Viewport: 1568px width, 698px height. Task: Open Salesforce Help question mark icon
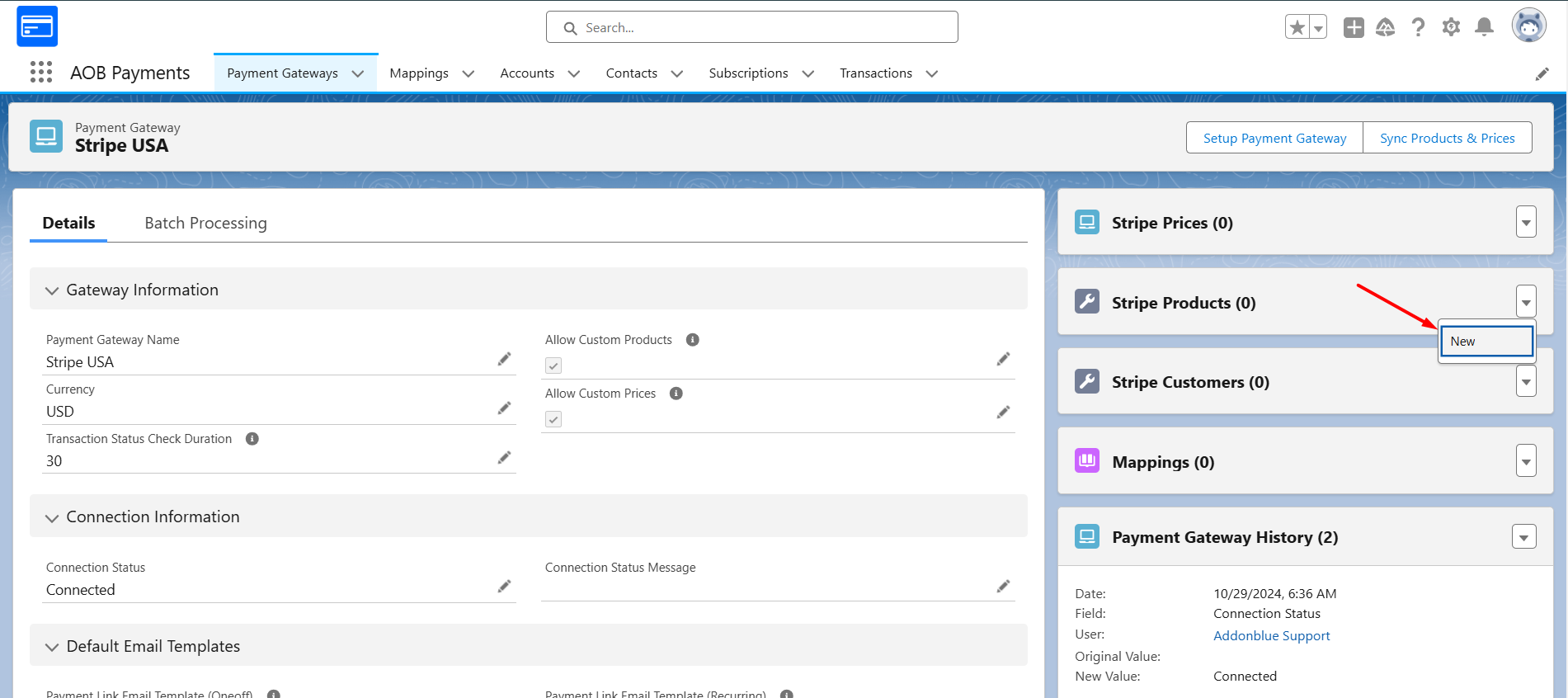[1418, 27]
